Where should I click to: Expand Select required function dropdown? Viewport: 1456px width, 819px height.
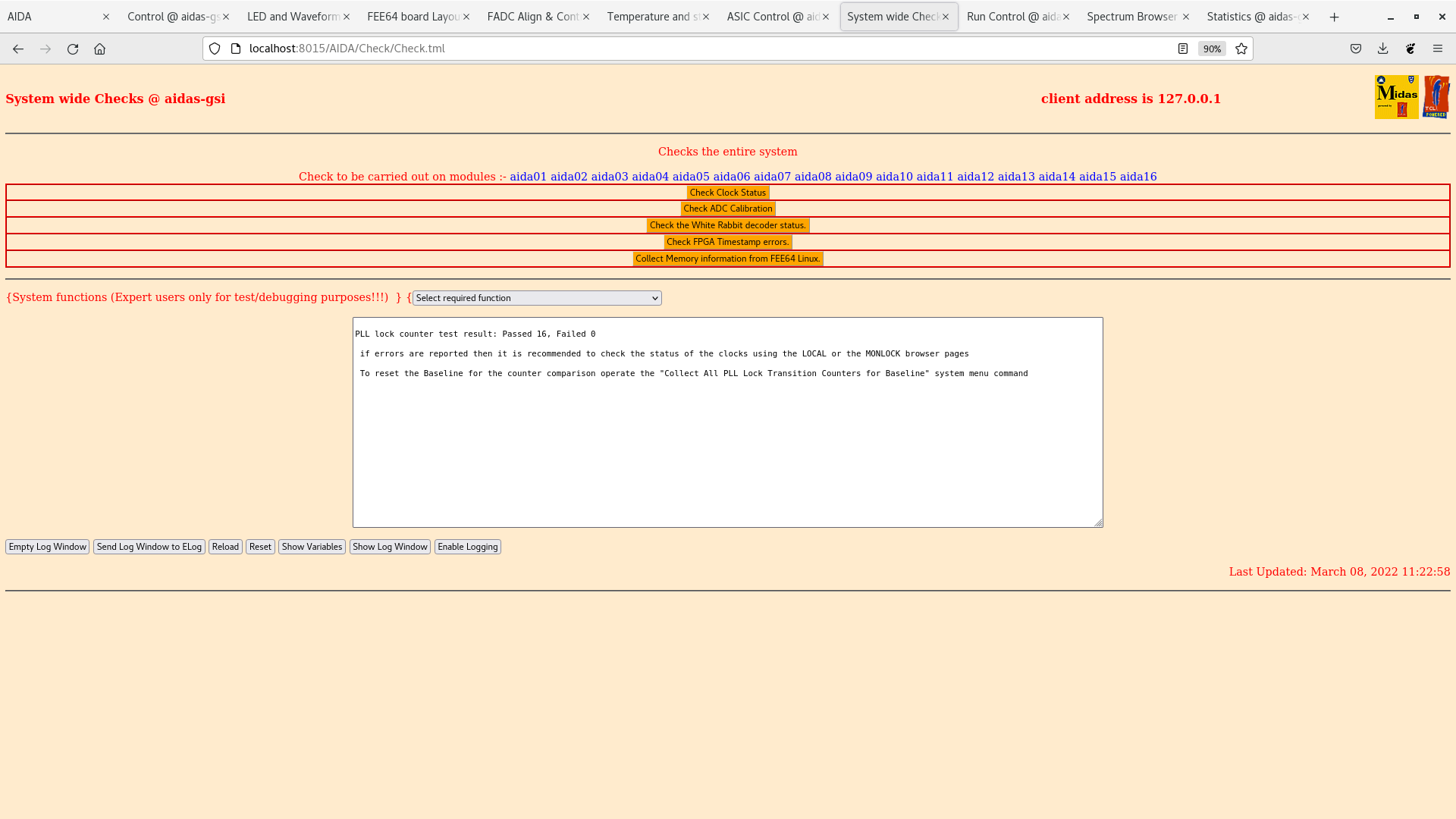pos(537,298)
